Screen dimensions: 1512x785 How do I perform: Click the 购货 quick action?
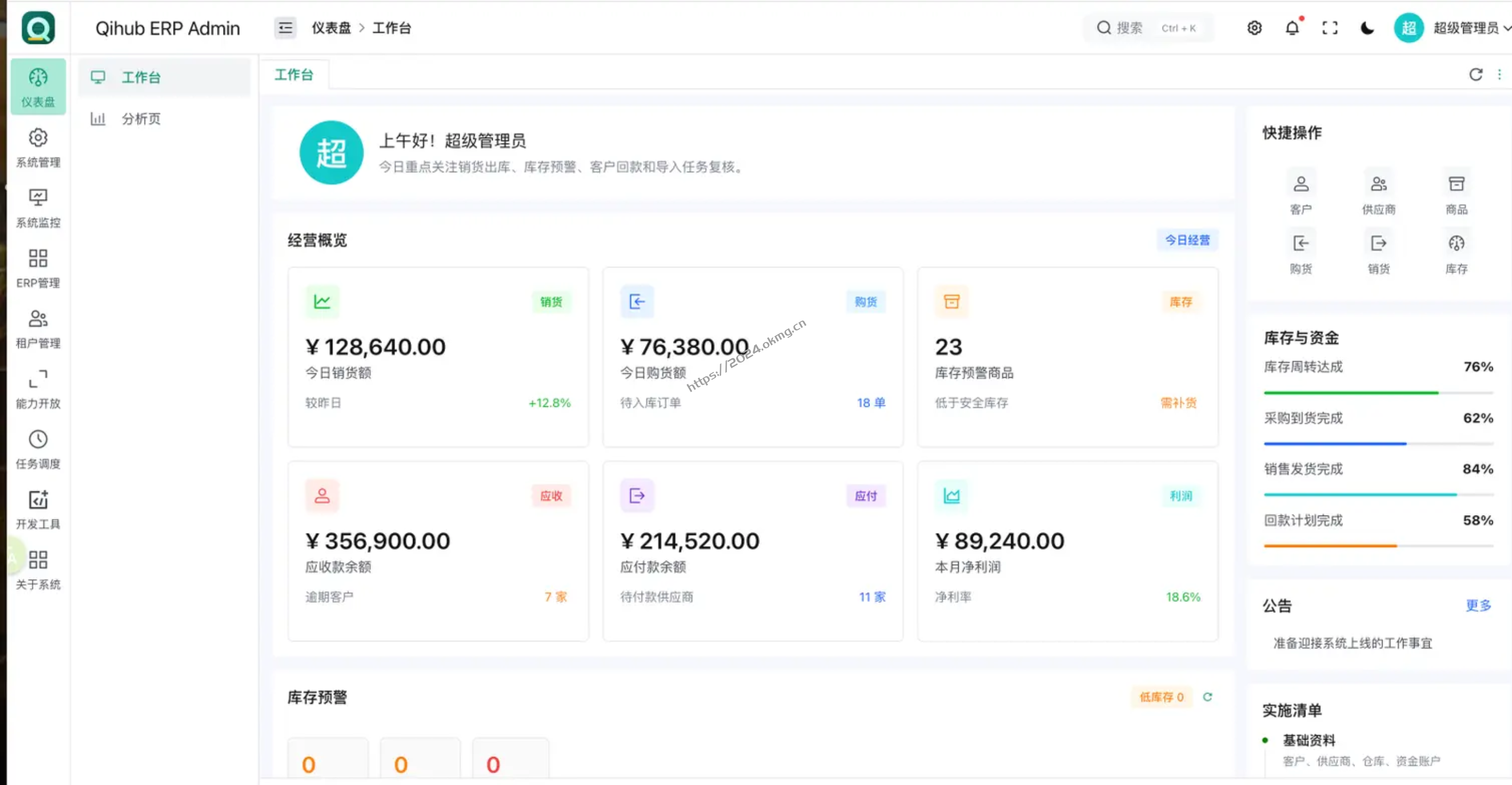click(1301, 253)
